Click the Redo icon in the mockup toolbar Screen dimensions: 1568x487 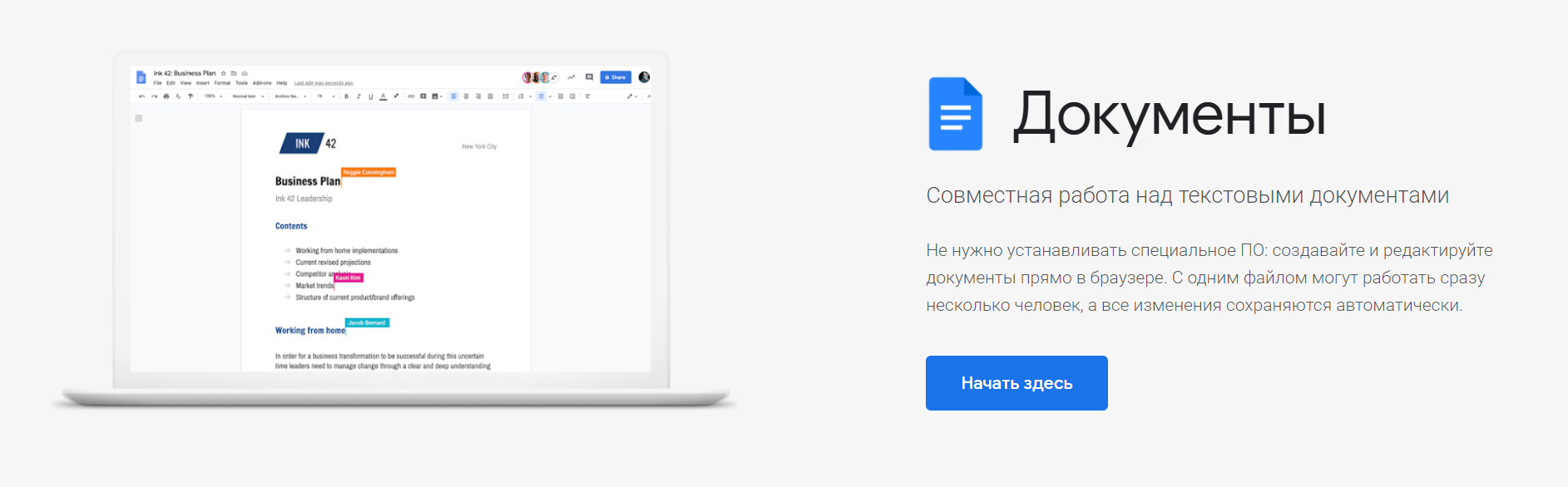pyautogui.click(x=154, y=96)
